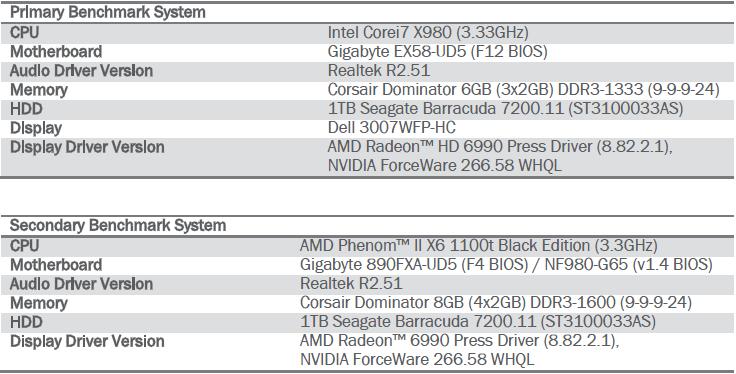Select the AMD Phenom II X6 1100t value
736x374 pixels.
pos(479,246)
